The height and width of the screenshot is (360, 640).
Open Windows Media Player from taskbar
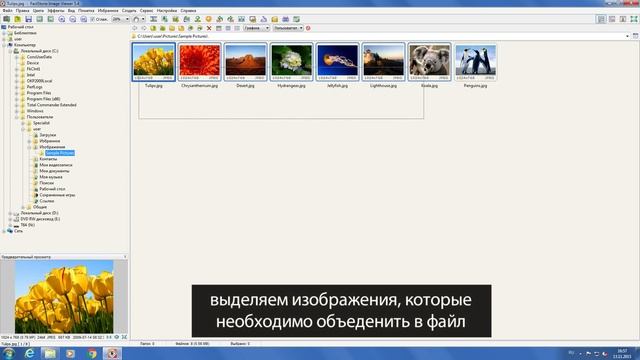click(71, 353)
